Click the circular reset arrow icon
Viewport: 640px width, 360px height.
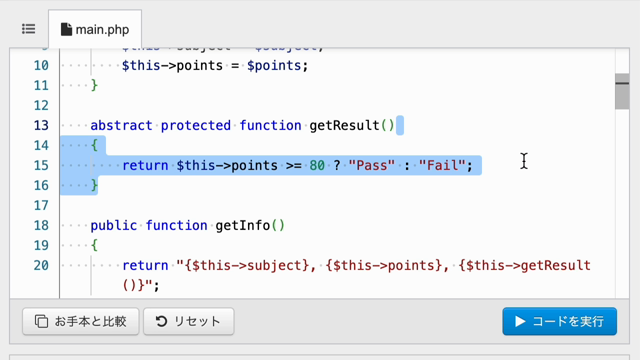161,322
